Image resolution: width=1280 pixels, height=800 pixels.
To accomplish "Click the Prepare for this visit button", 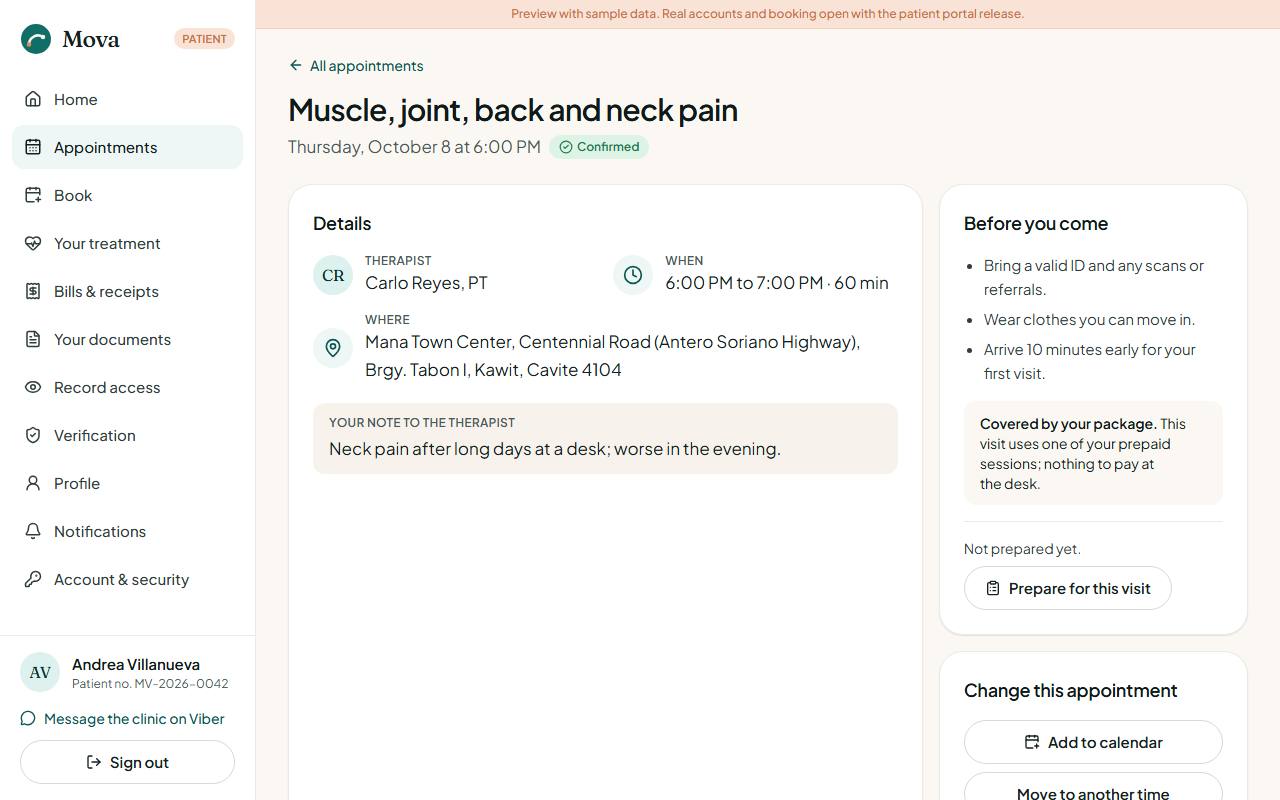I will (x=1067, y=588).
